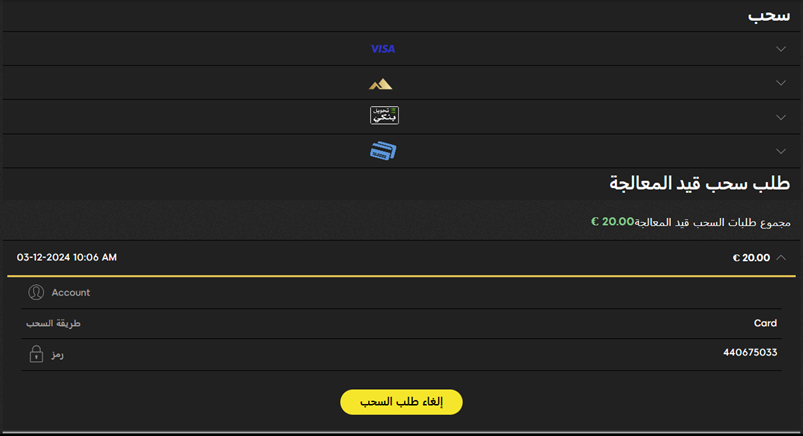Click the withdrawal code 440675033

750,352
